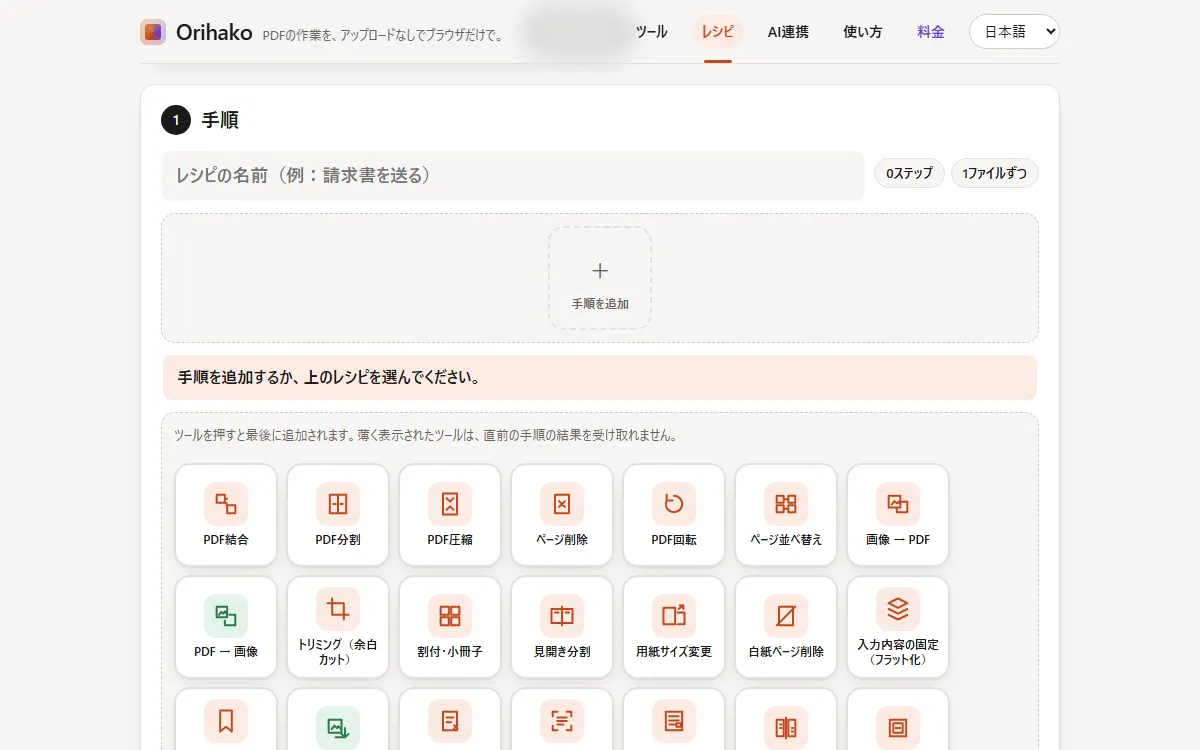Add the PDF分割 (split) tool

pos(338,515)
